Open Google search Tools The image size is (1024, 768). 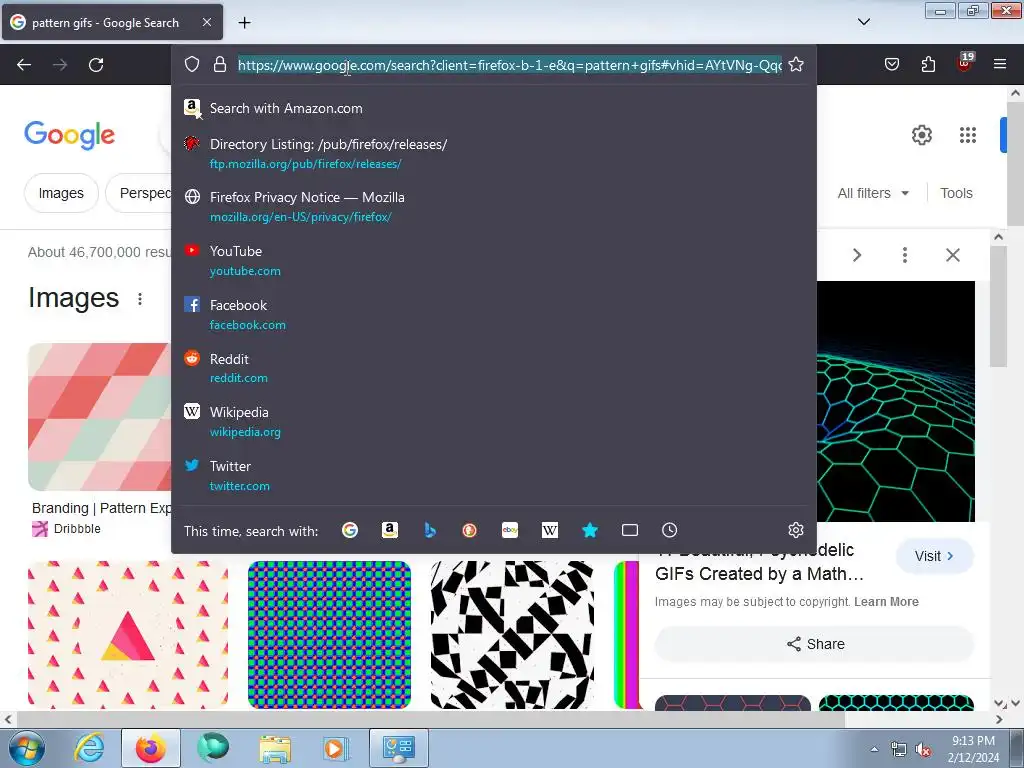(956, 193)
